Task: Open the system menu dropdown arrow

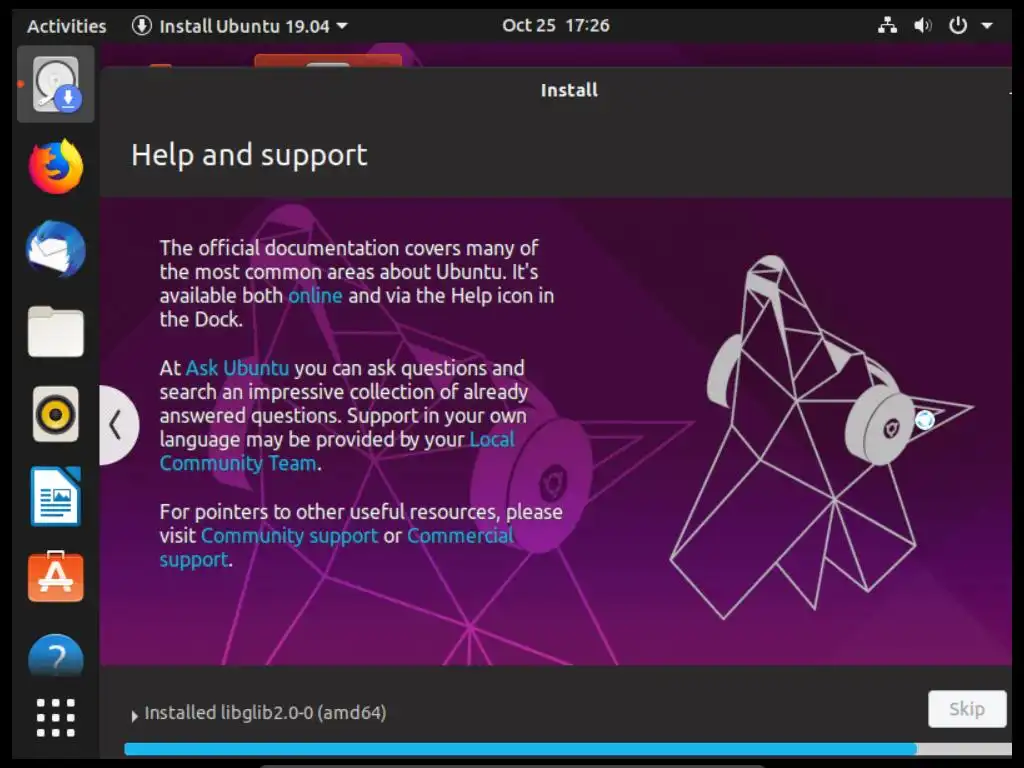Action: pyautogui.click(x=987, y=26)
